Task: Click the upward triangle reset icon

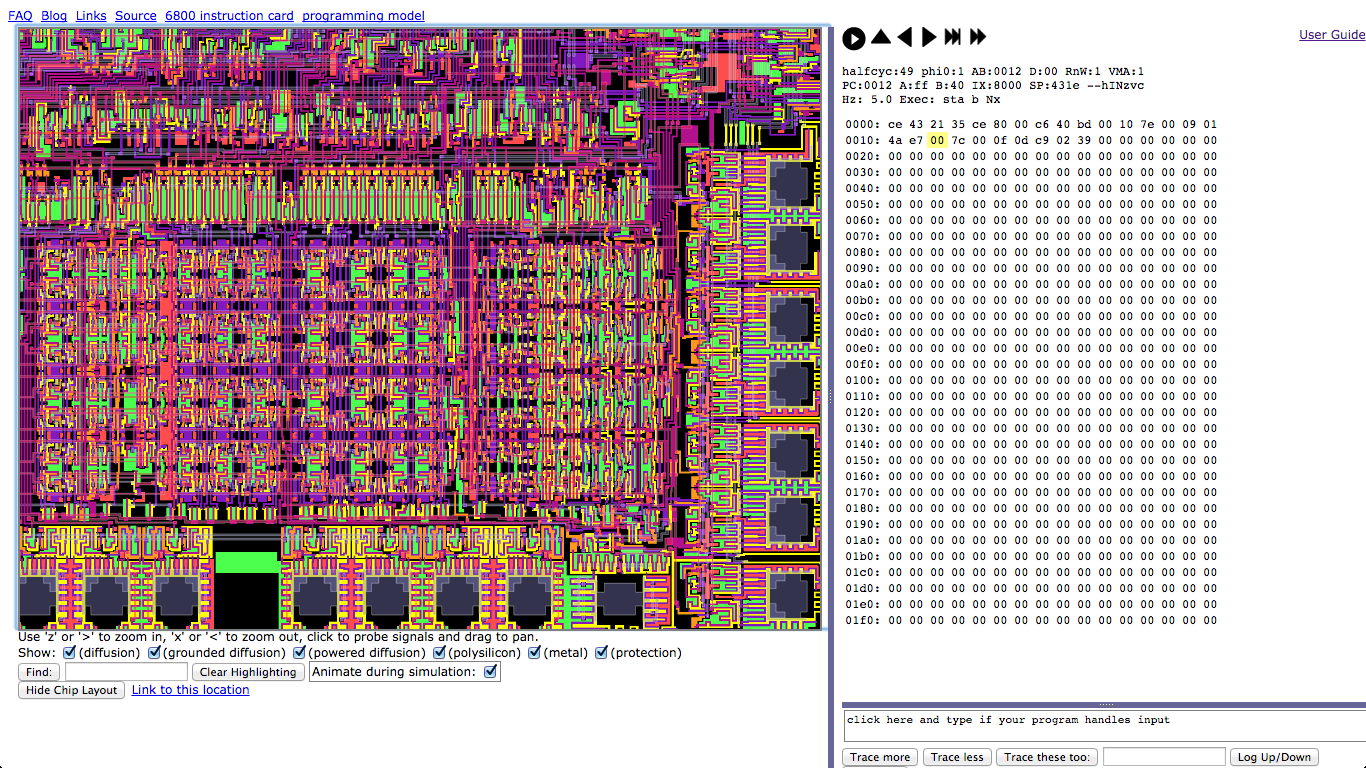Action: point(880,37)
